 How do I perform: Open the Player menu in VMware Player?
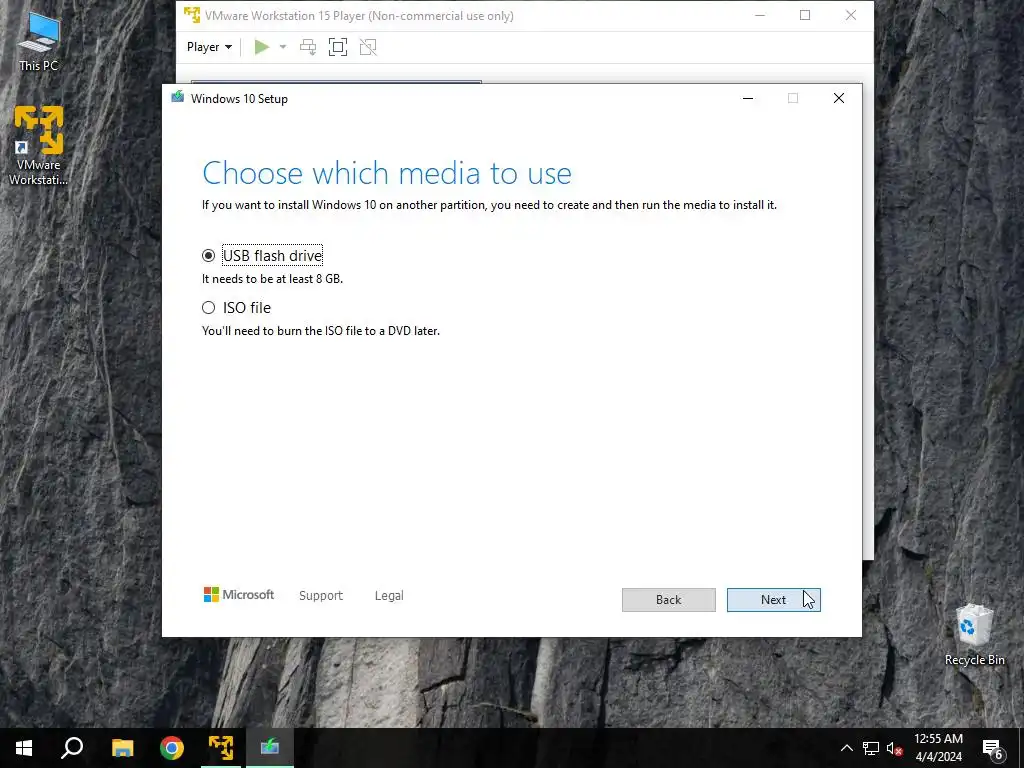pos(209,47)
